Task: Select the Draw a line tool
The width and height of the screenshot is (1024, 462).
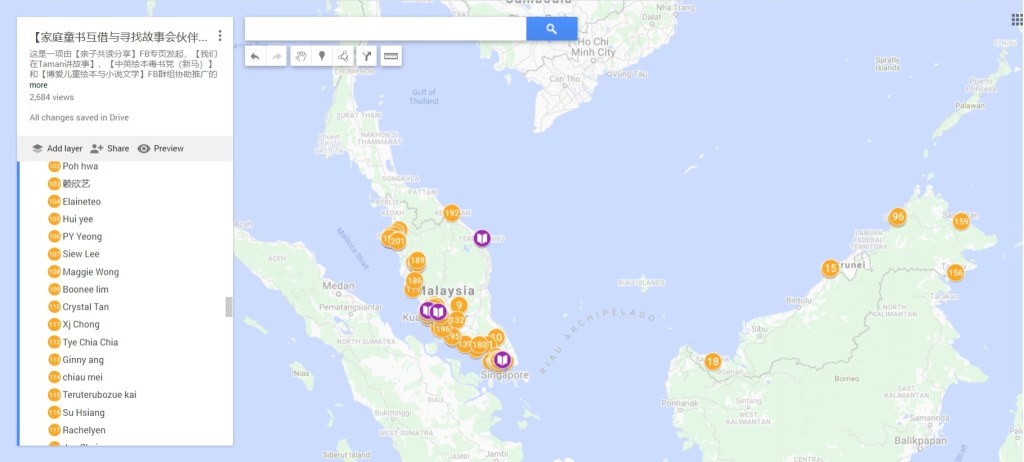Action: pyautogui.click(x=343, y=56)
